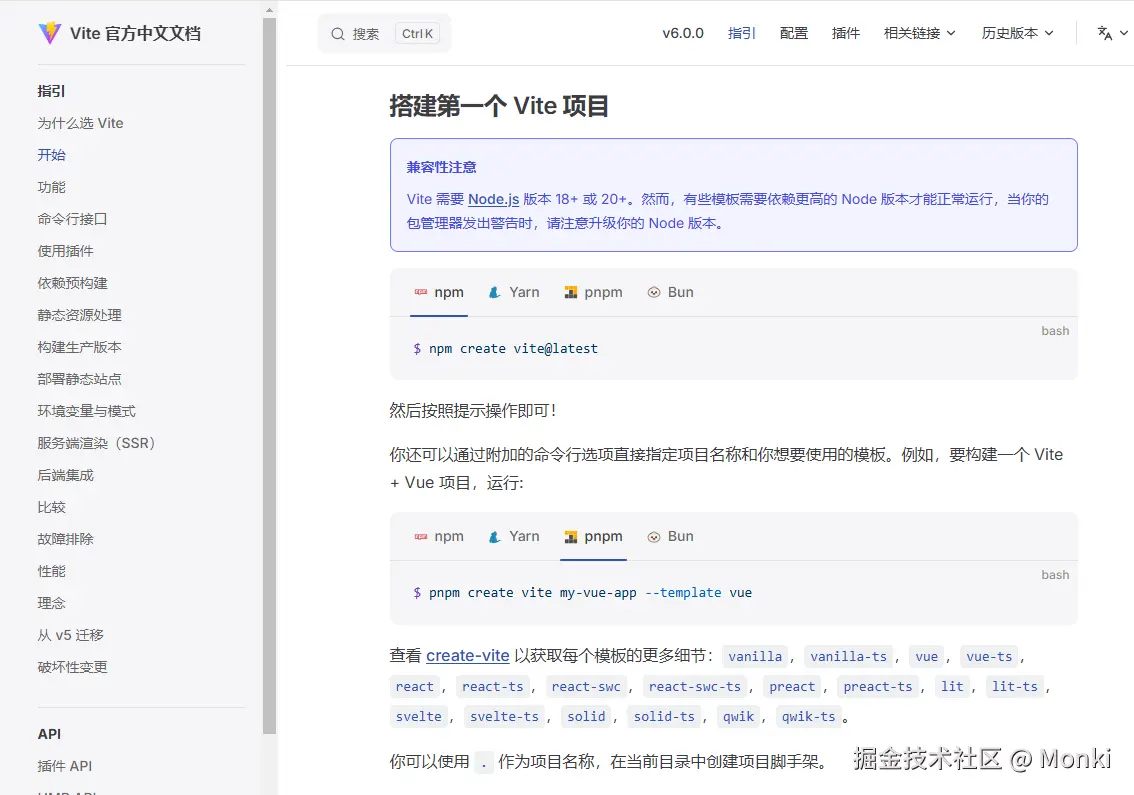
Task: Open 为什么选 Vite in sidebar
Action: point(80,123)
